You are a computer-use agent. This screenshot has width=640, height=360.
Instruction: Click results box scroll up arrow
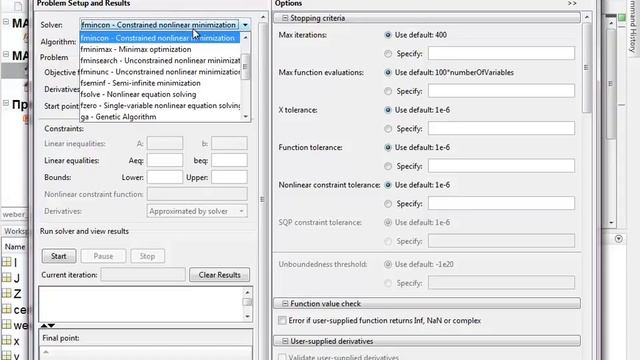coord(247,292)
